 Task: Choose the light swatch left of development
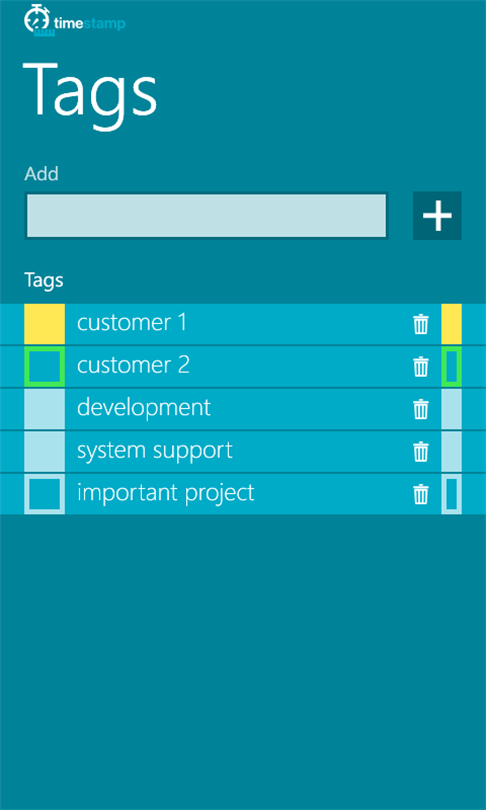click(44, 409)
